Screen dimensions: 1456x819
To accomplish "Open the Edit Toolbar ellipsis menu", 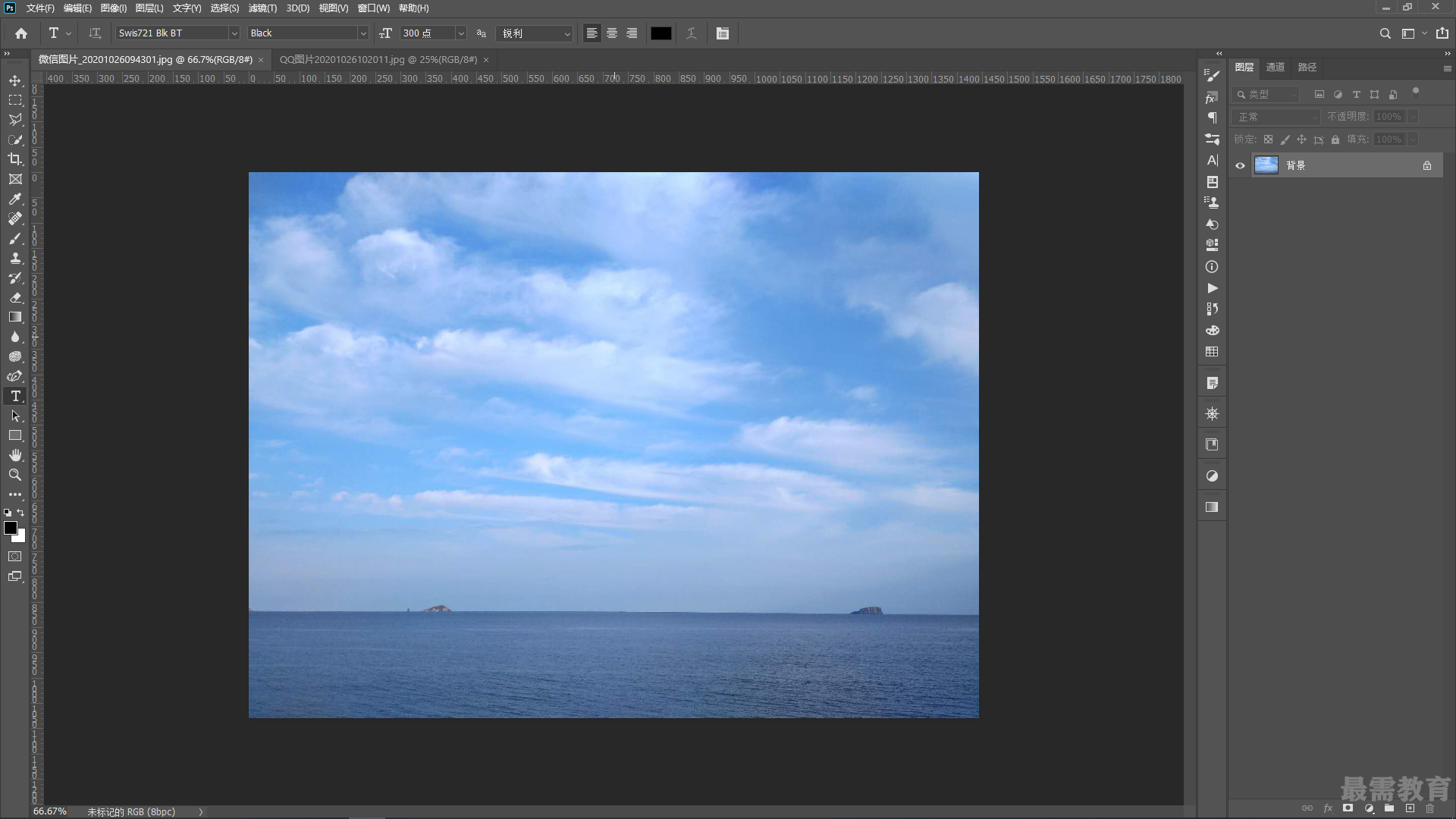I will coord(15,494).
